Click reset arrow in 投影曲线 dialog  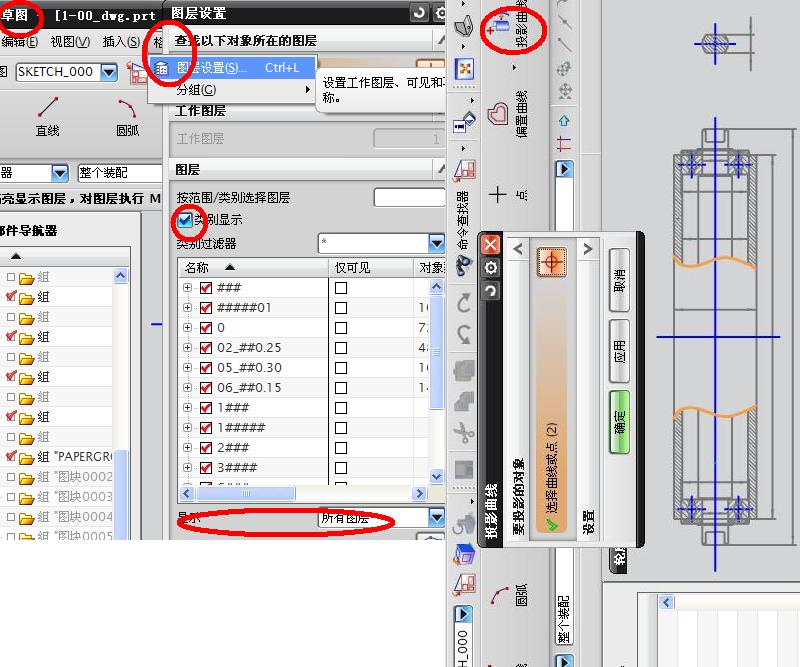490,290
